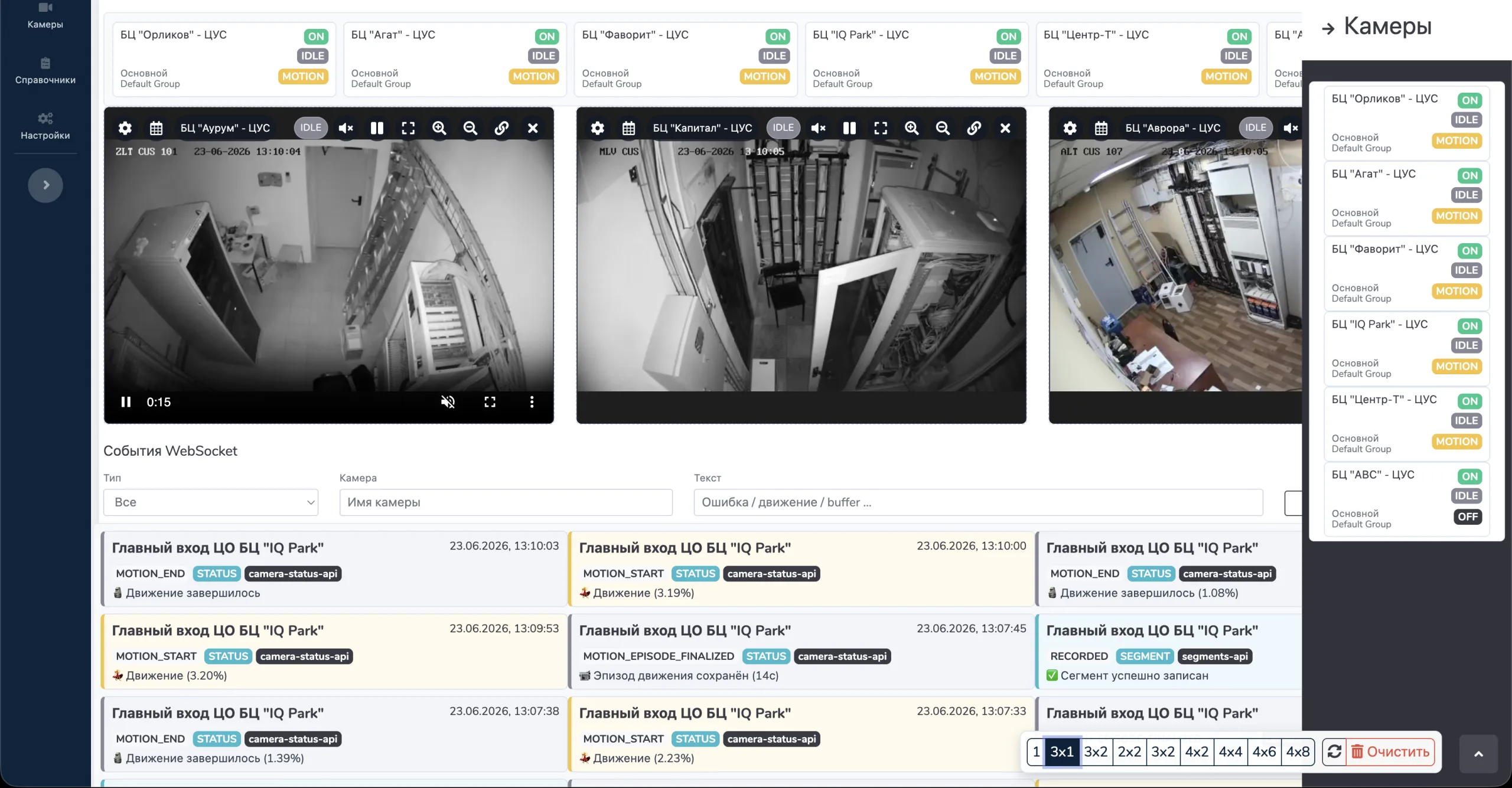Viewport: 1512px width, 788px height.
Task: Open Справочники in left sidebar
Action: coord(45,71)
